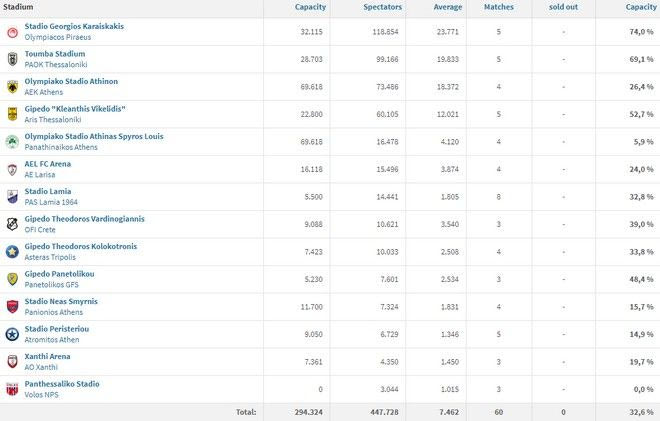Select the Aris Thessaloniki crest icon
The width and height of the screenshot is (660, 421).
12,114
